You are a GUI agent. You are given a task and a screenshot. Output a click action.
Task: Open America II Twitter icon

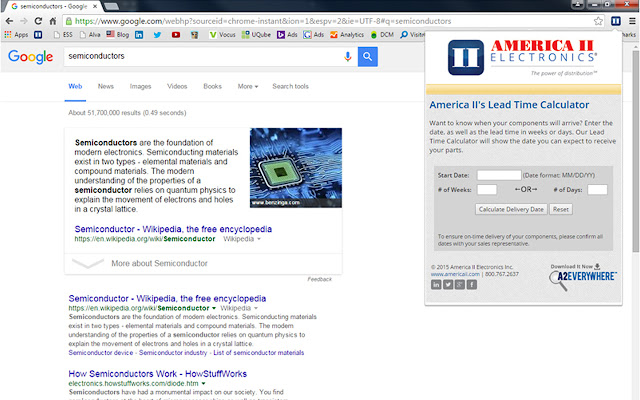448,285
